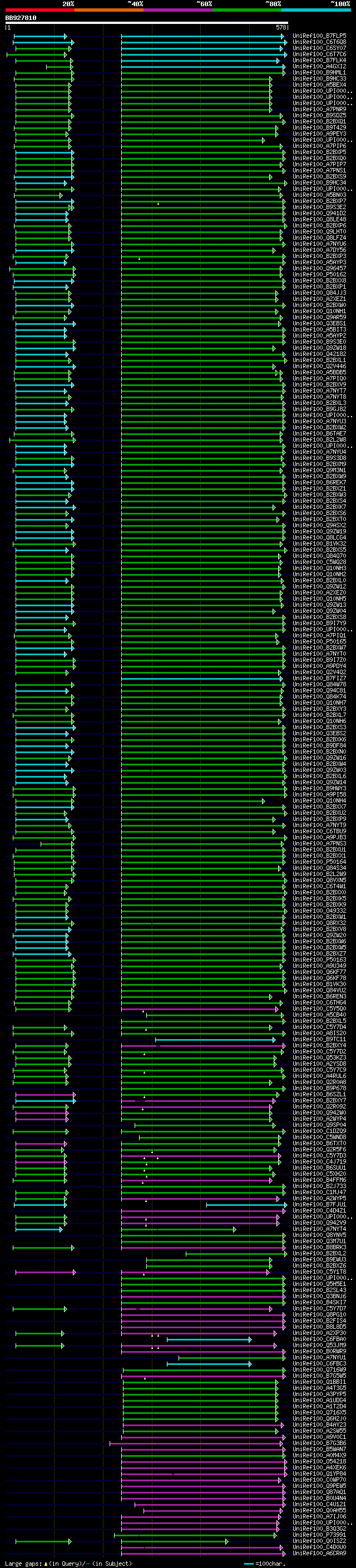Click the cyan ~100% identity legend segment
The height and width of the screenshot is (1568, 356).
[316, 10]
